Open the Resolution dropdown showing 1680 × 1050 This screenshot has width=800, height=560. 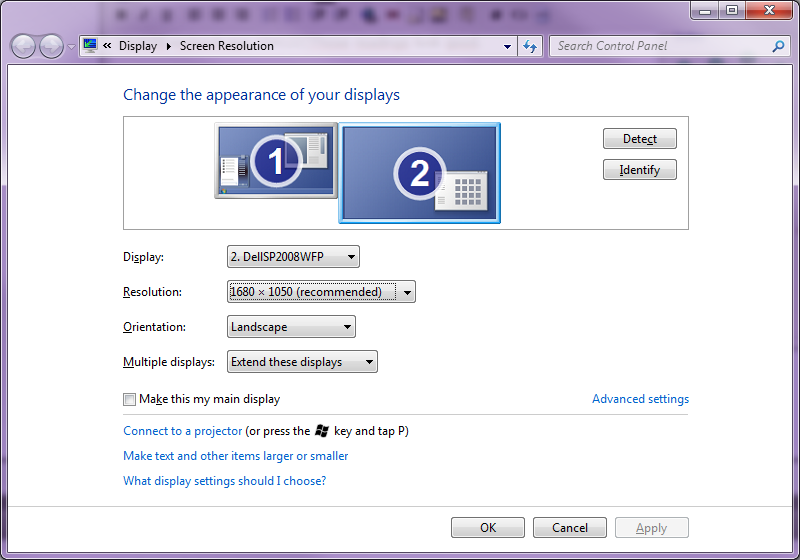point(321,292)
